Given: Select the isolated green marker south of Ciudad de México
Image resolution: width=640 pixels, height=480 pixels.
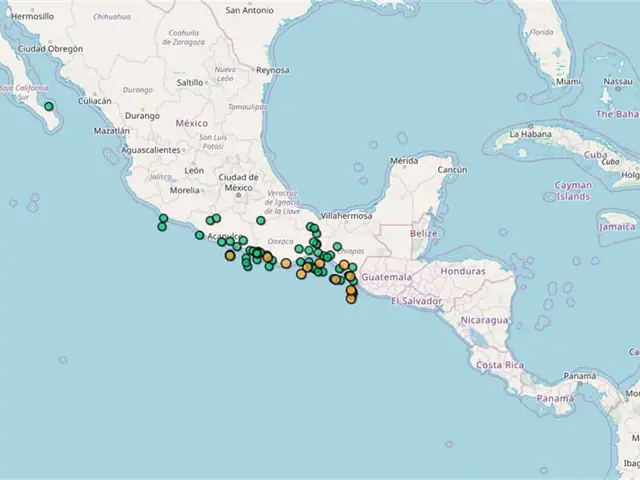Looking at the screenshot, I should click(260, 220).
